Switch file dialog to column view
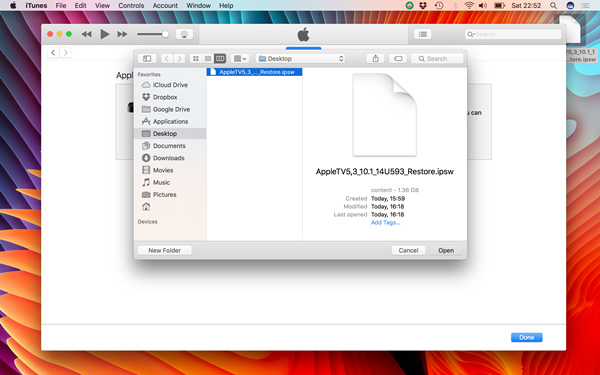The height and width of the screenshot is (375, 600). (220, 59)
